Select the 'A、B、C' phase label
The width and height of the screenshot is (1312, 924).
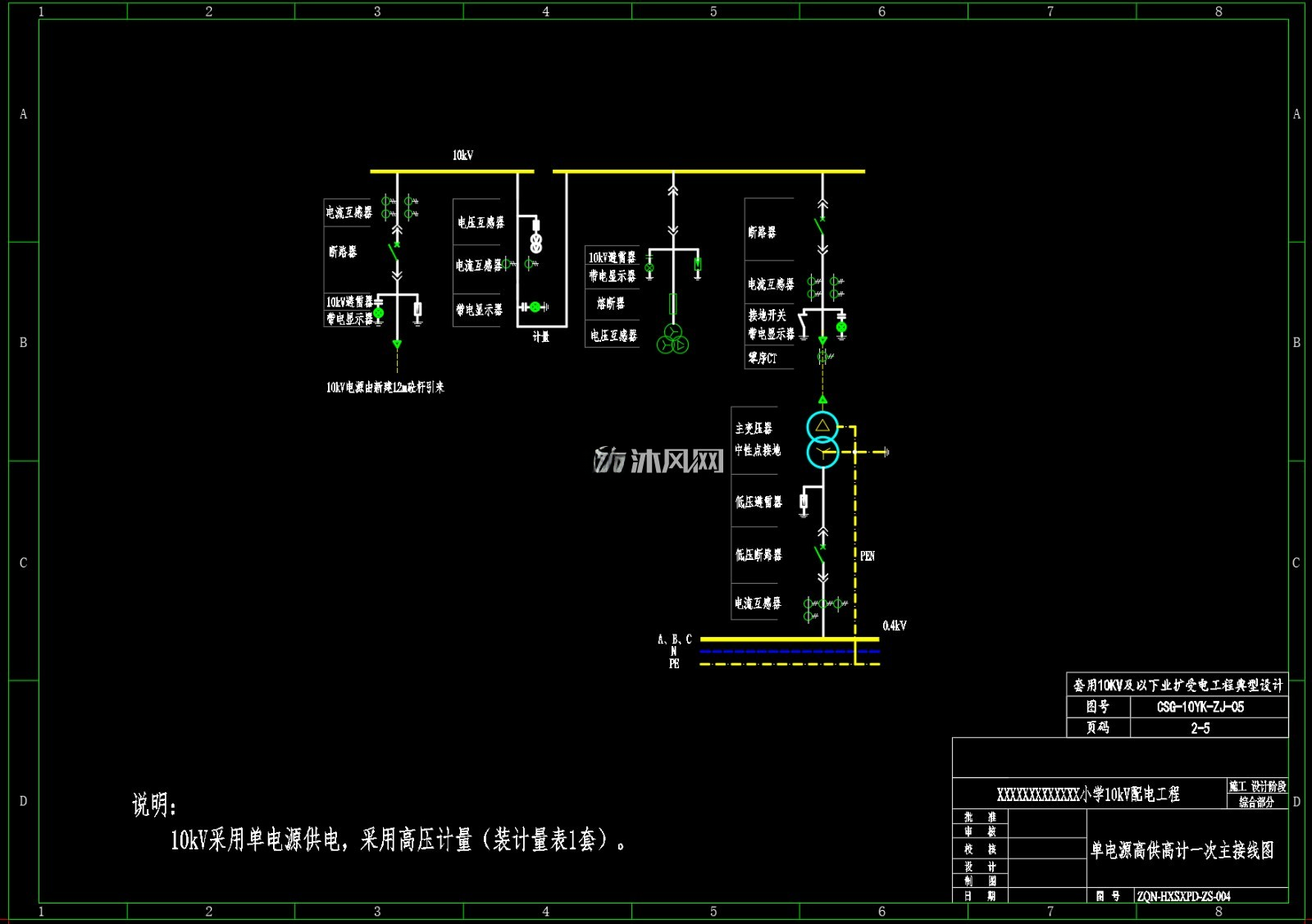coord(675,639)
